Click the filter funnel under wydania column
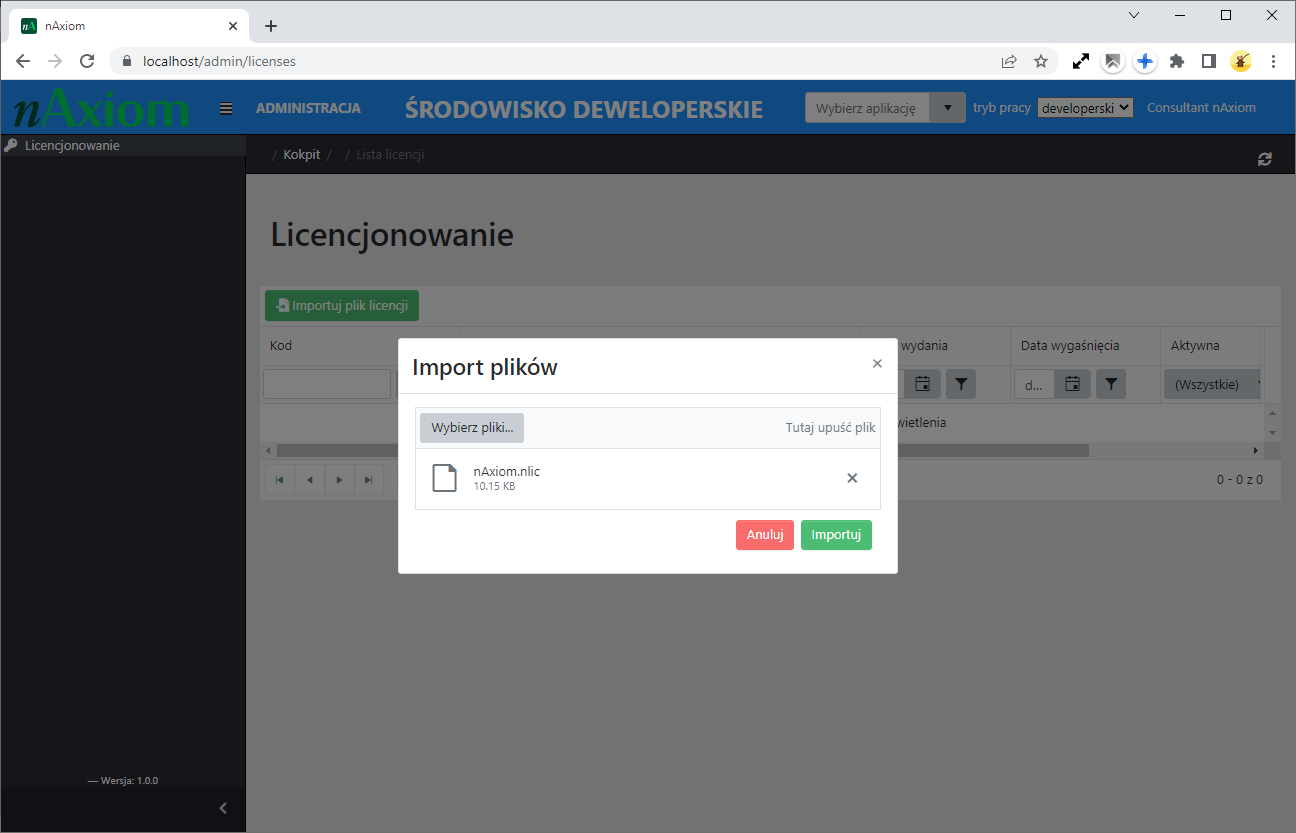The width and height of the screenshot is (1296, 833). 961,383
